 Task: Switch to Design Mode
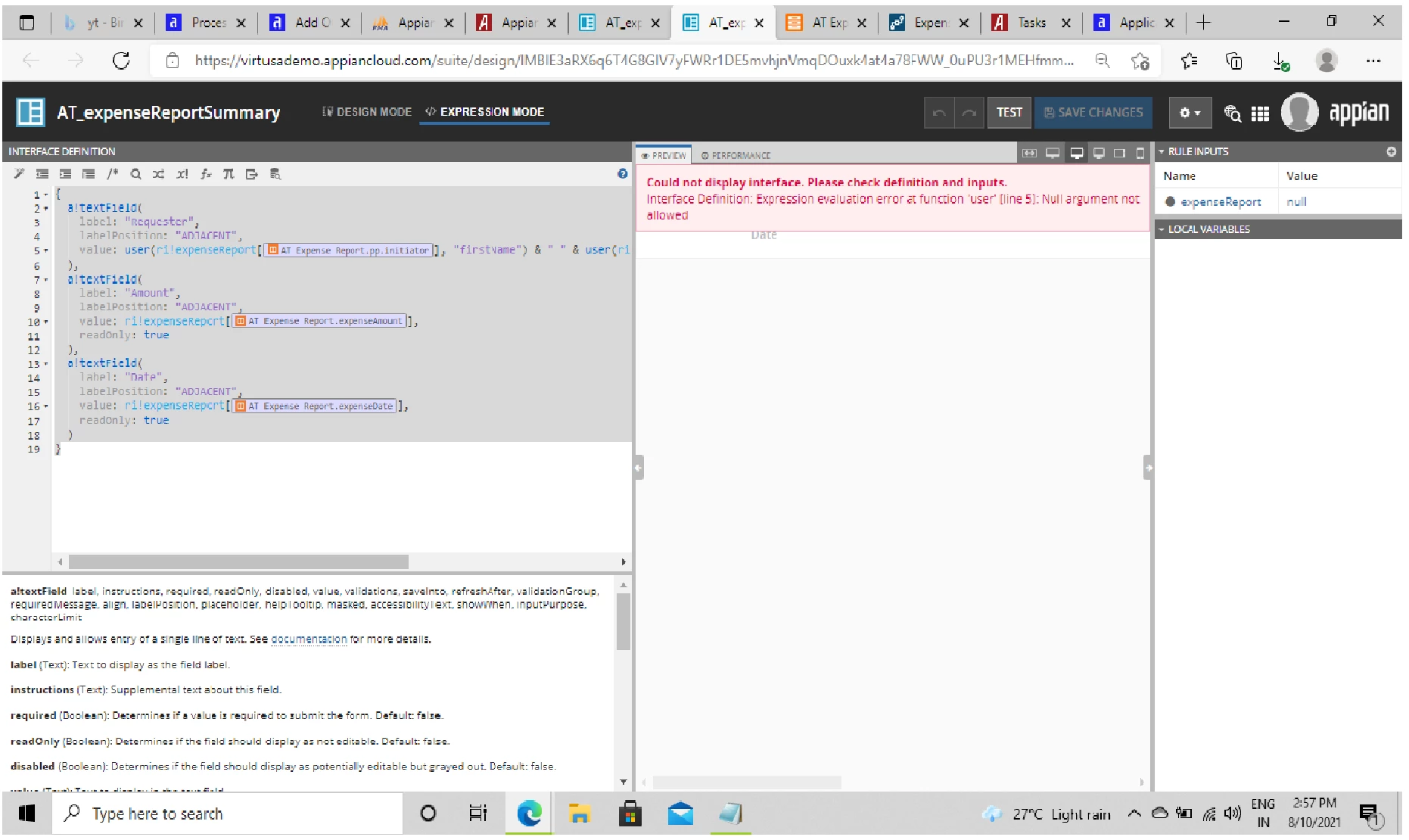367,112
